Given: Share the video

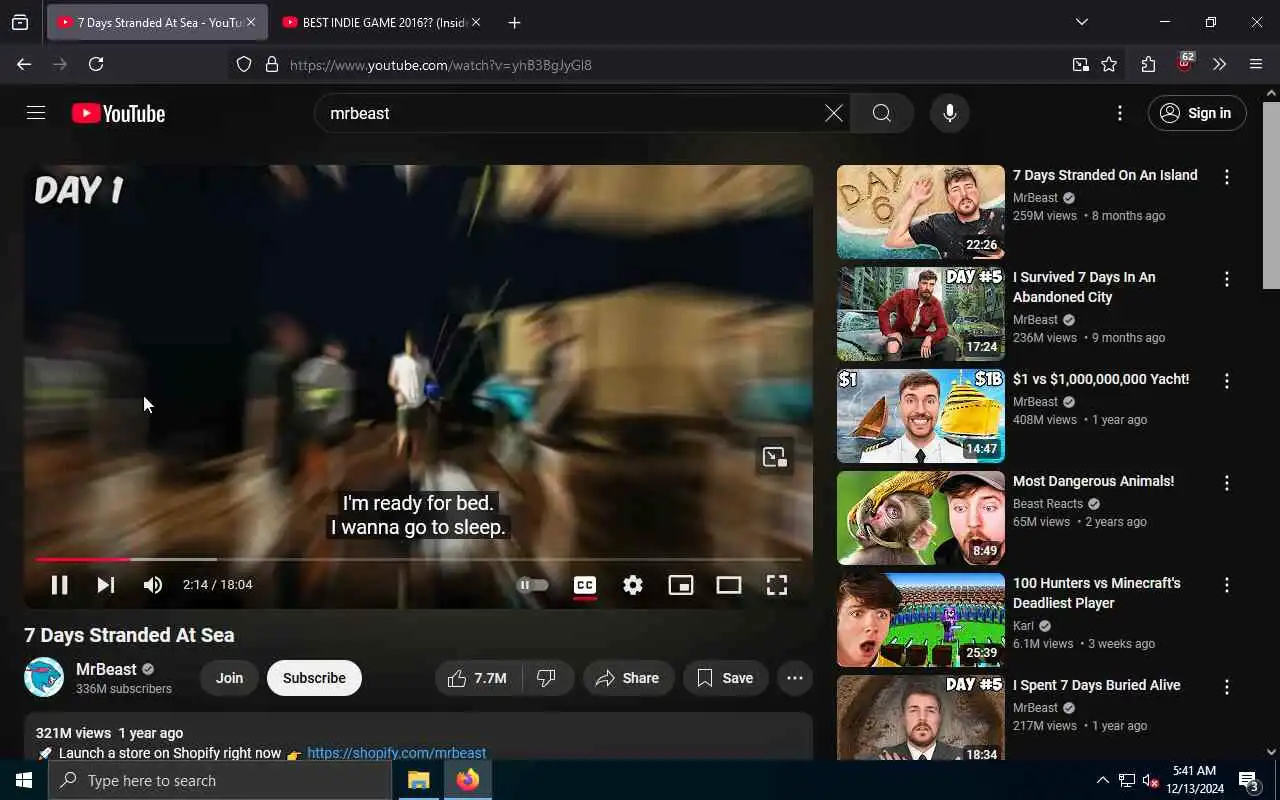Looking at the screenshot, I should tap(628, 678).
